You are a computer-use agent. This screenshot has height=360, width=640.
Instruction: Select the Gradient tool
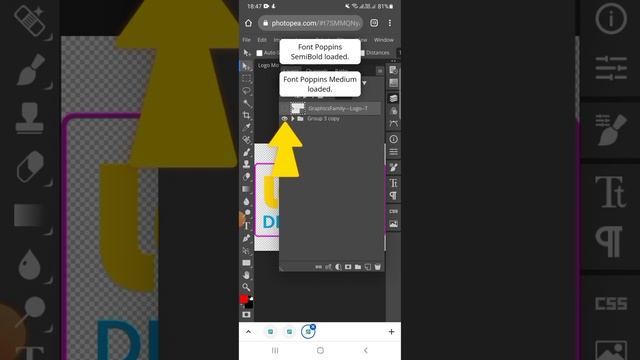[x=246, y=189]
